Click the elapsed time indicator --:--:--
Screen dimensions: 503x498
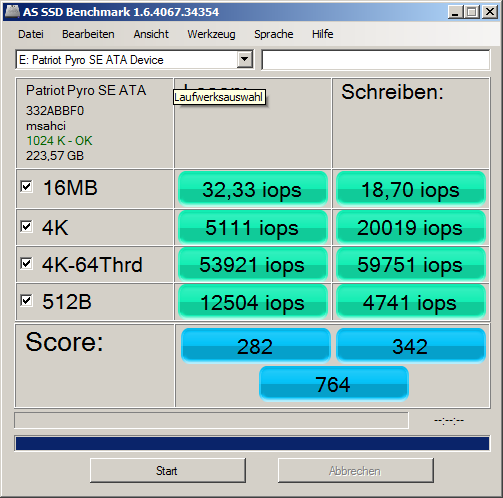[x=449, y=420]
